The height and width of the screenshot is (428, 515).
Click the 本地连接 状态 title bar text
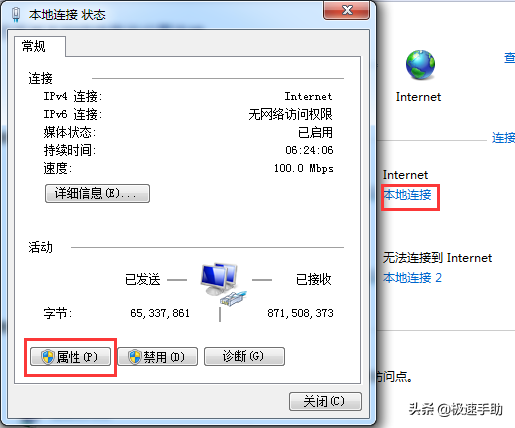(x=67, y=15)
